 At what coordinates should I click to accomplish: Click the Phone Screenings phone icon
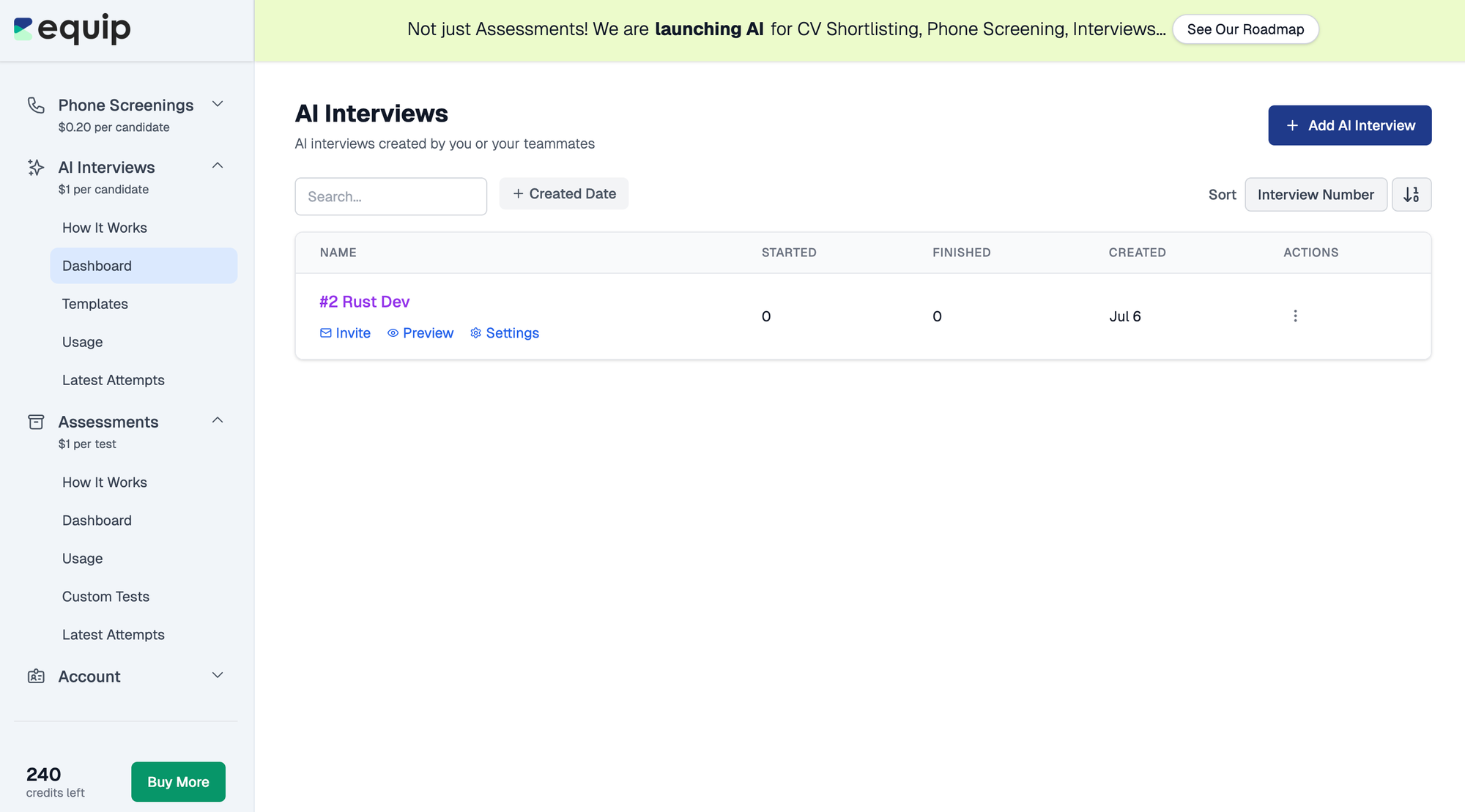click(36, 105)
